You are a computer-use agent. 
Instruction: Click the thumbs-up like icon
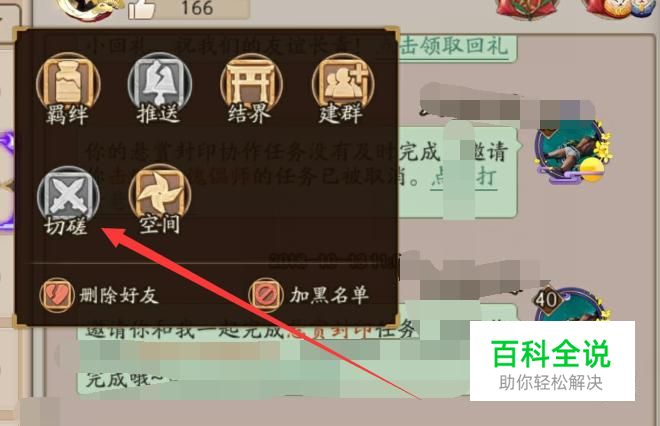pos(141,8)
